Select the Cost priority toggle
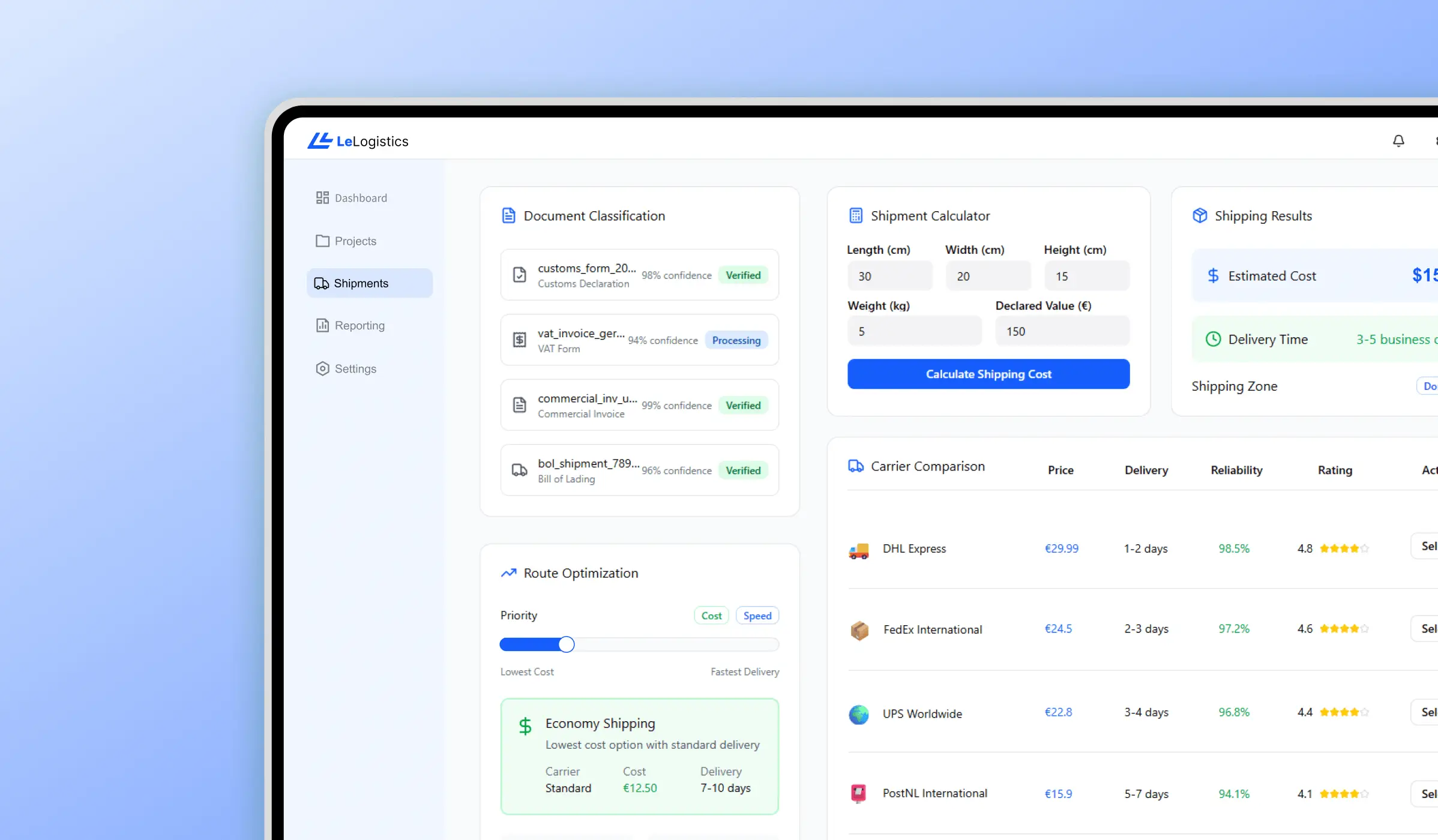Screen dimensions: 1438x840 click(x=711, y=615)
